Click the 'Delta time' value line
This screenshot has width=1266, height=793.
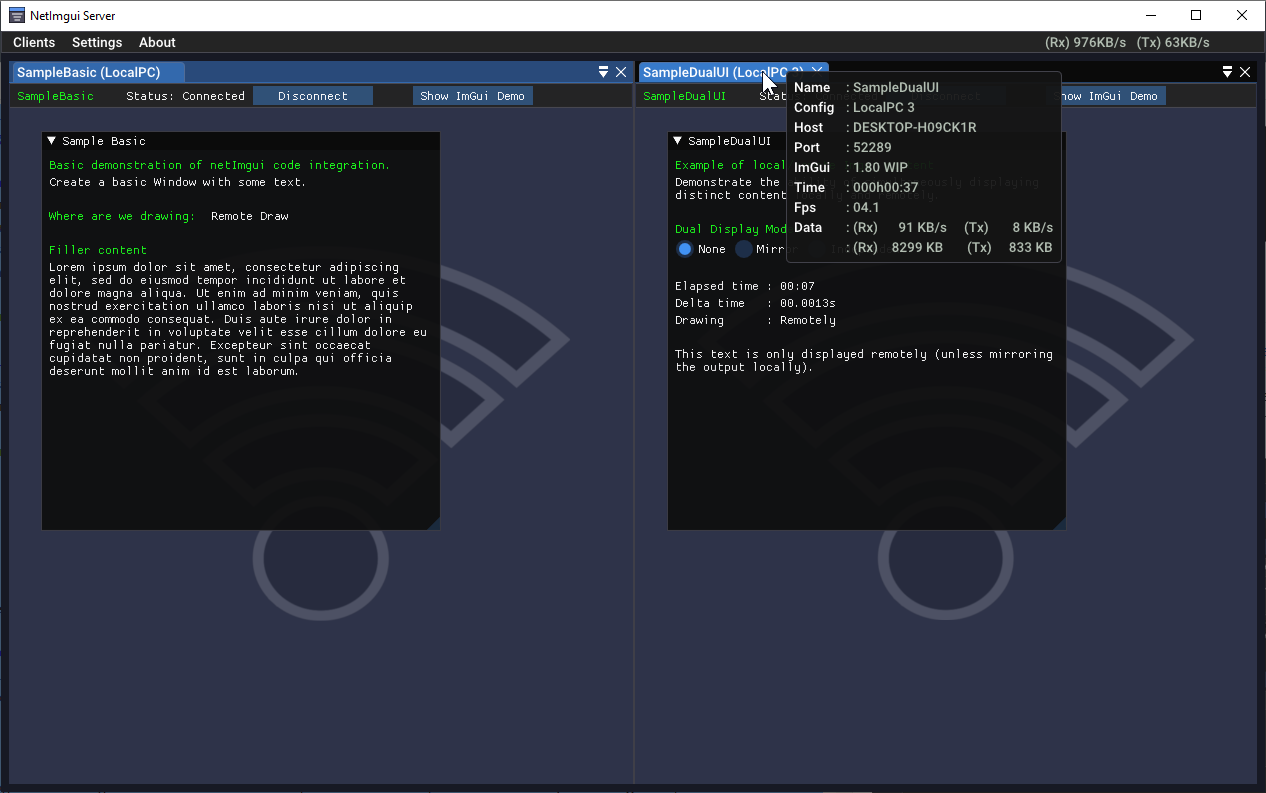[x=755, y=303]
